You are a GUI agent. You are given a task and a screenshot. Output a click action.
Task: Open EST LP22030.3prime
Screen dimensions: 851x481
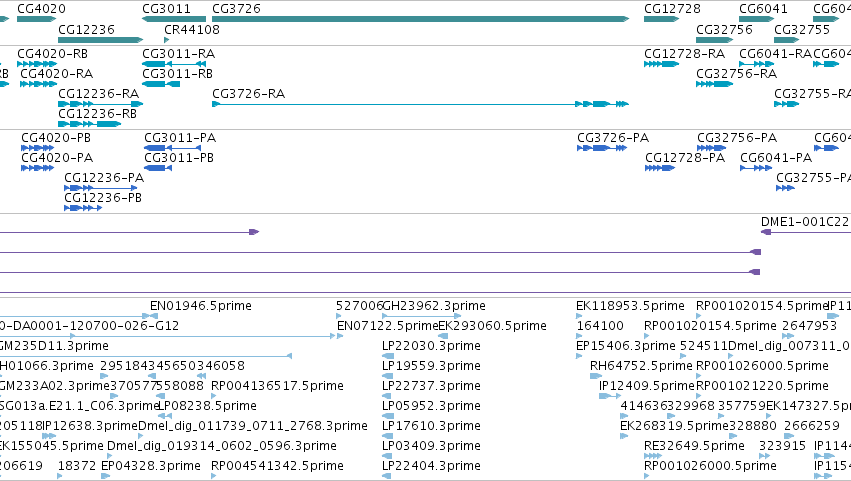click(x=388, y=356)
